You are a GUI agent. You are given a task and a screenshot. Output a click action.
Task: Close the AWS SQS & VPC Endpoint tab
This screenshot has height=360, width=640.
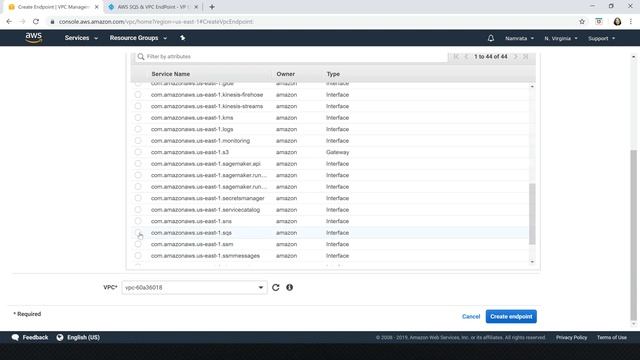click(x=196, y=7)
